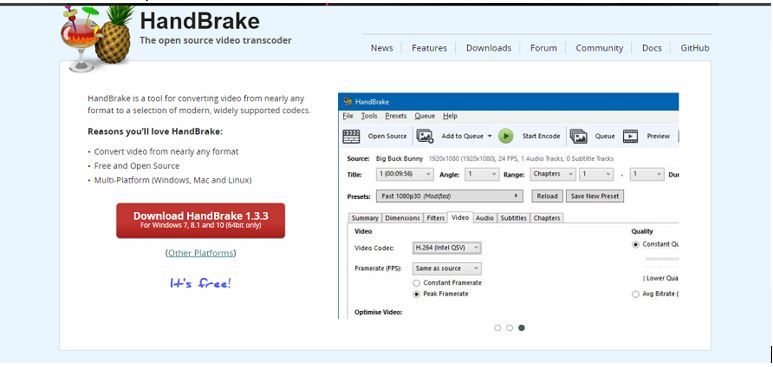This screenshot has height=367, width=773.
Task: Select the Constant Framerate radio button
Action: [x=417, y=283]
